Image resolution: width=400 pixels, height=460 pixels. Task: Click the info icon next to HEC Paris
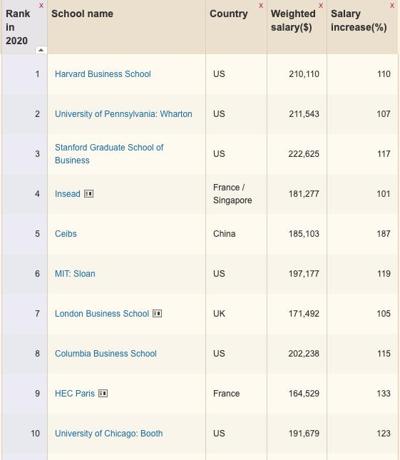[x=103, y=393]
